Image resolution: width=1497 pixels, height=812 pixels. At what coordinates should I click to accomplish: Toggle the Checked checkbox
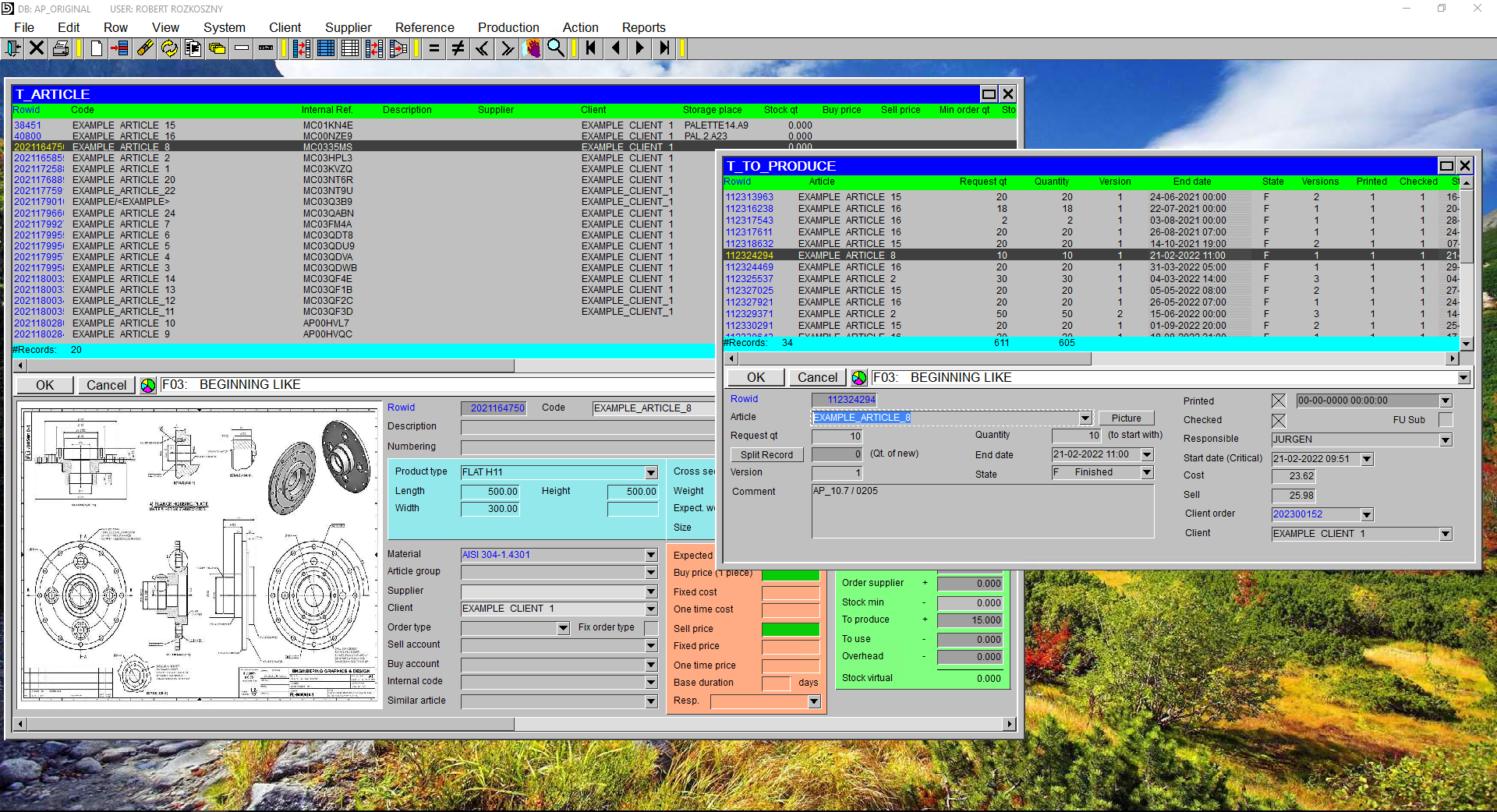point(1278,421)
